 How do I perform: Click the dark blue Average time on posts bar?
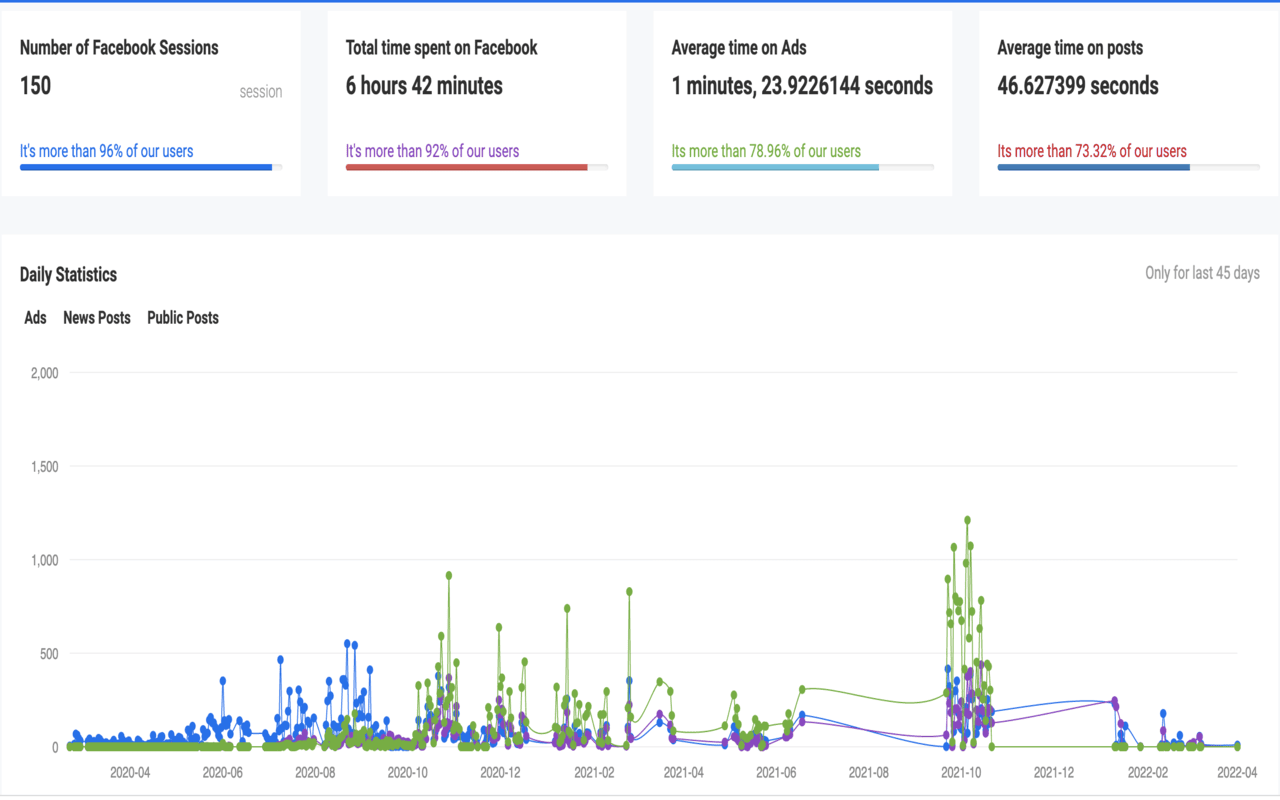tap(1129, 167)
